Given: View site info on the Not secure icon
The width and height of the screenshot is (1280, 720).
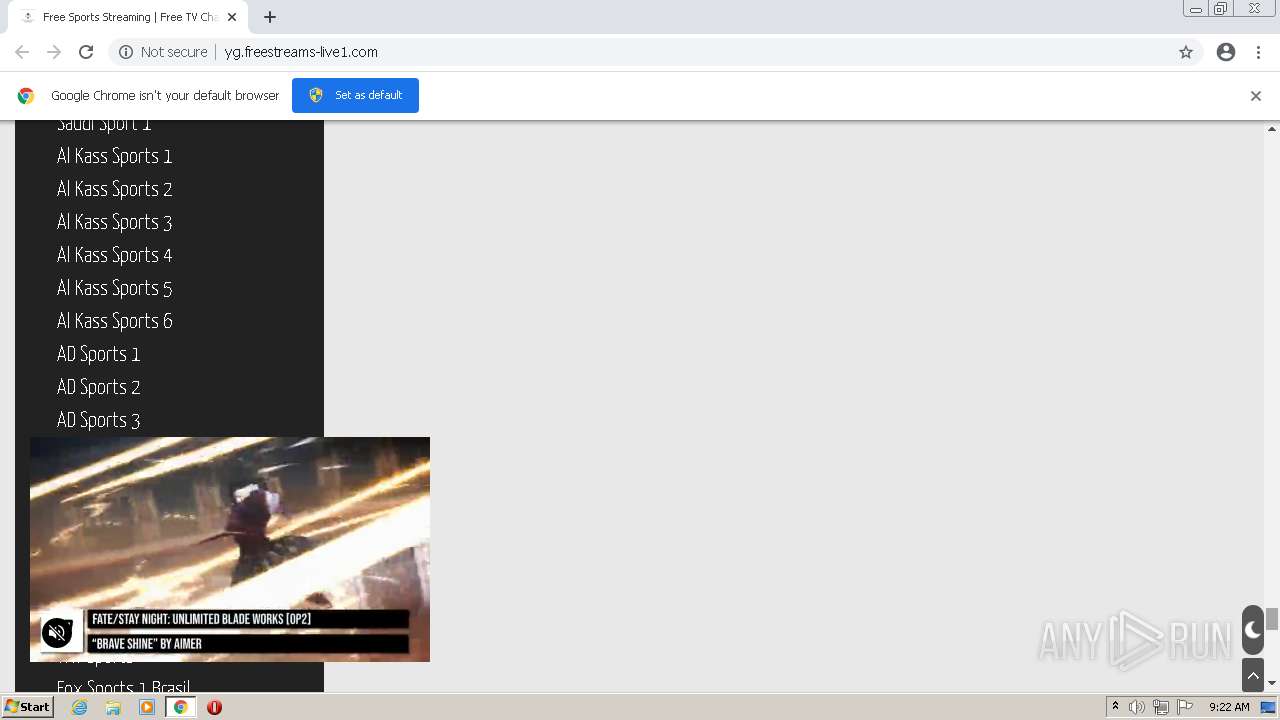Looking at the screenshot, I should (126, 52).
